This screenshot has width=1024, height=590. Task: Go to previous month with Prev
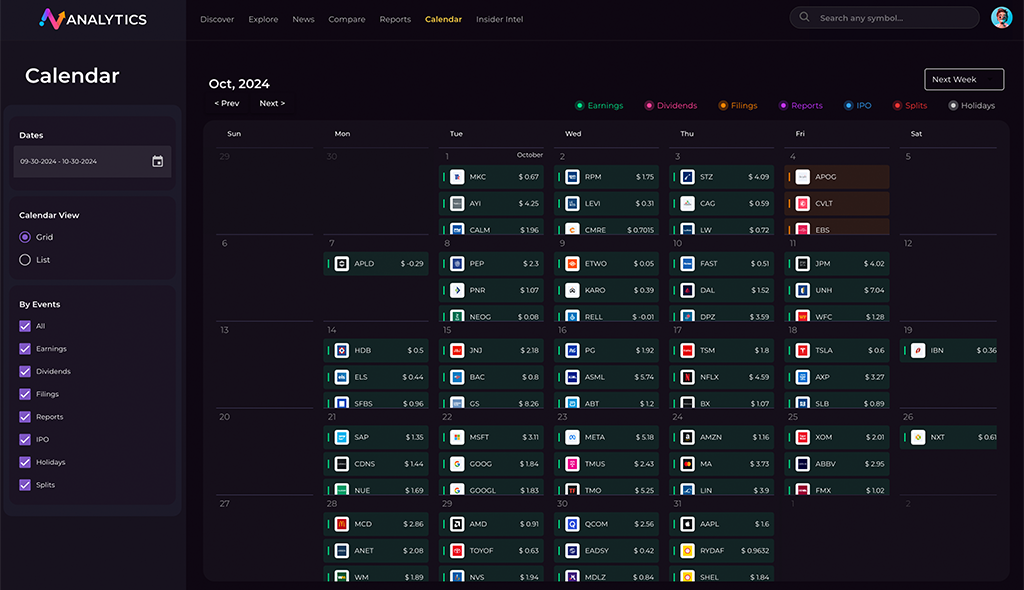point(227,103)
